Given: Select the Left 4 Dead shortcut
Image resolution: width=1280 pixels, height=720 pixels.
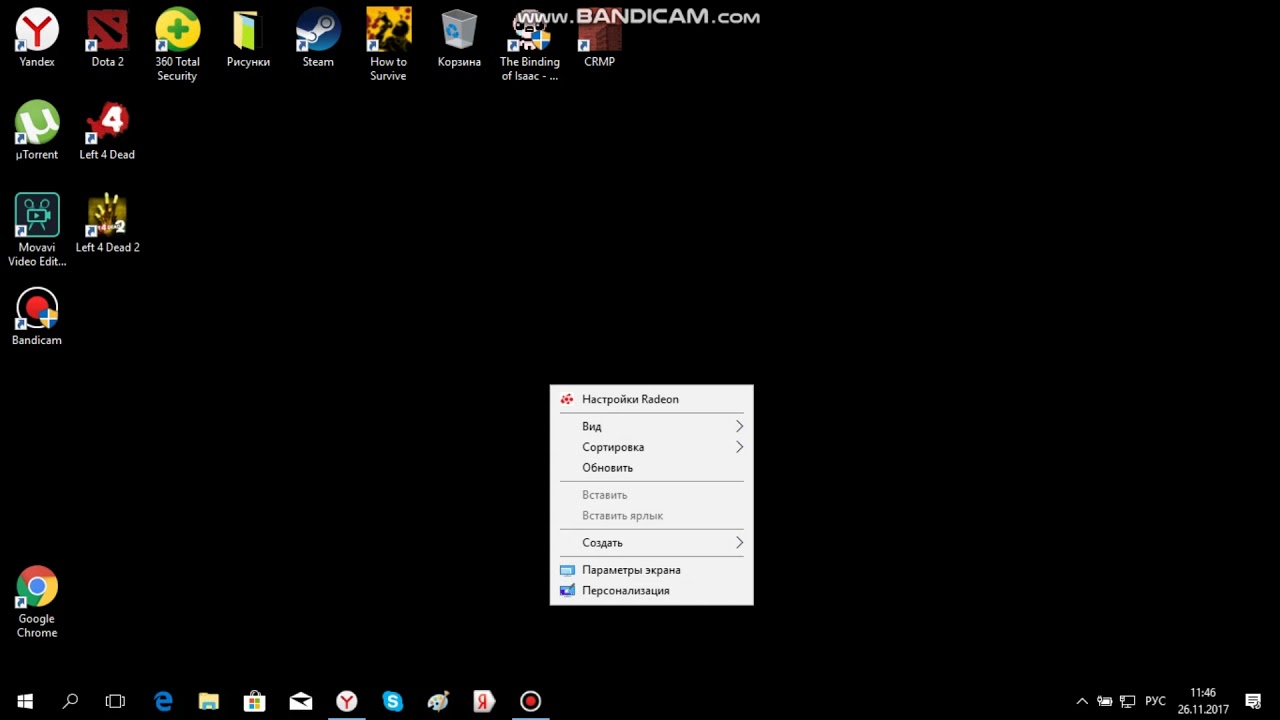Looking at the screenshot, I should [x=107, y=131].
